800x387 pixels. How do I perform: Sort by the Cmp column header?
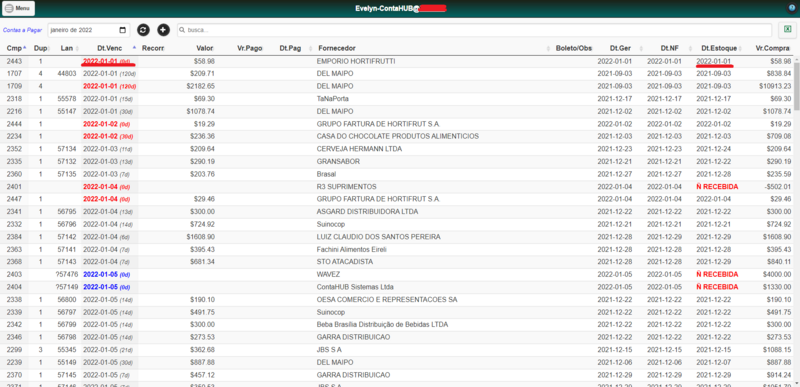(14, 48)
